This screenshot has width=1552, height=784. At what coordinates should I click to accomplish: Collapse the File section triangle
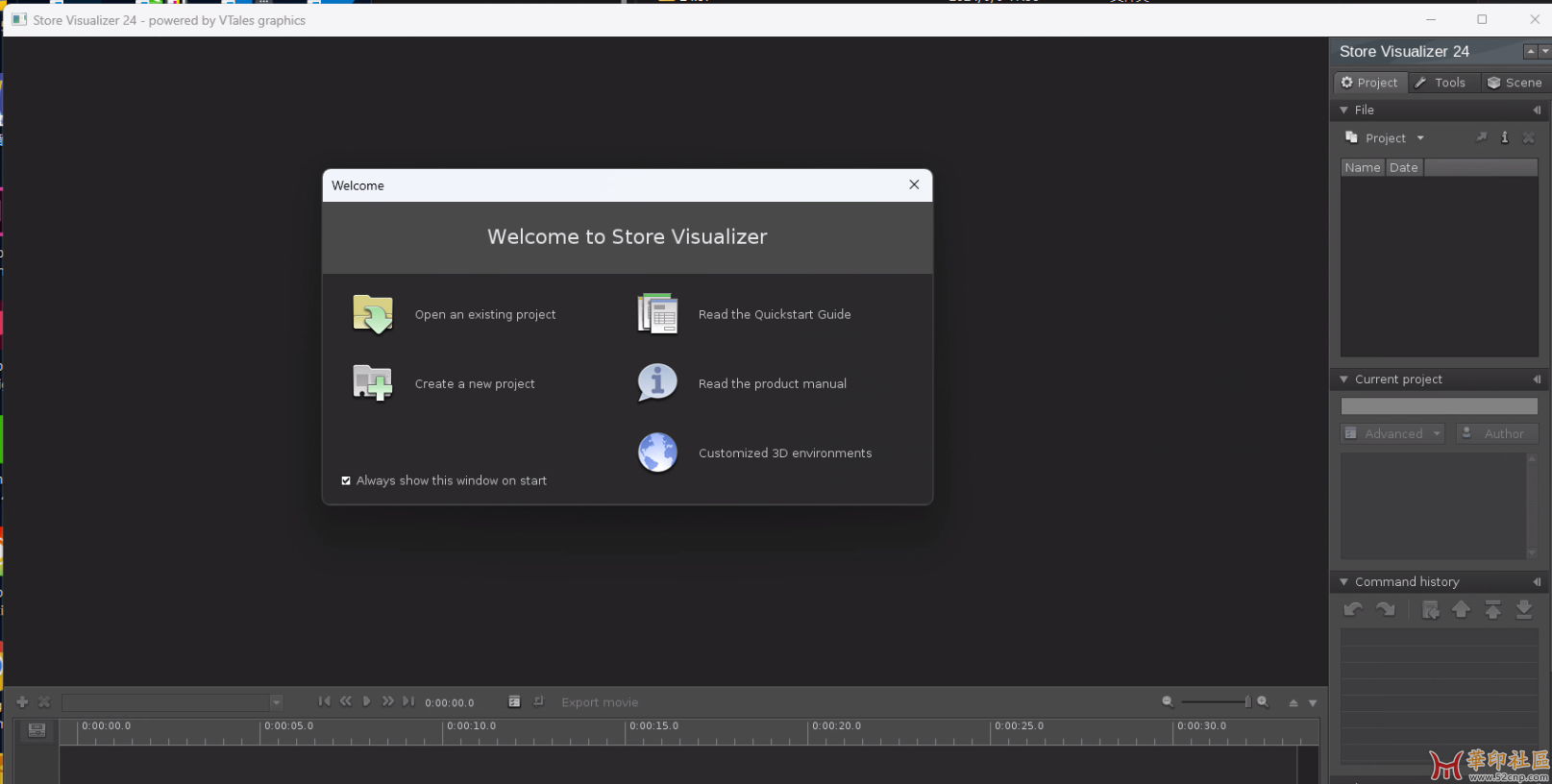1344,110
